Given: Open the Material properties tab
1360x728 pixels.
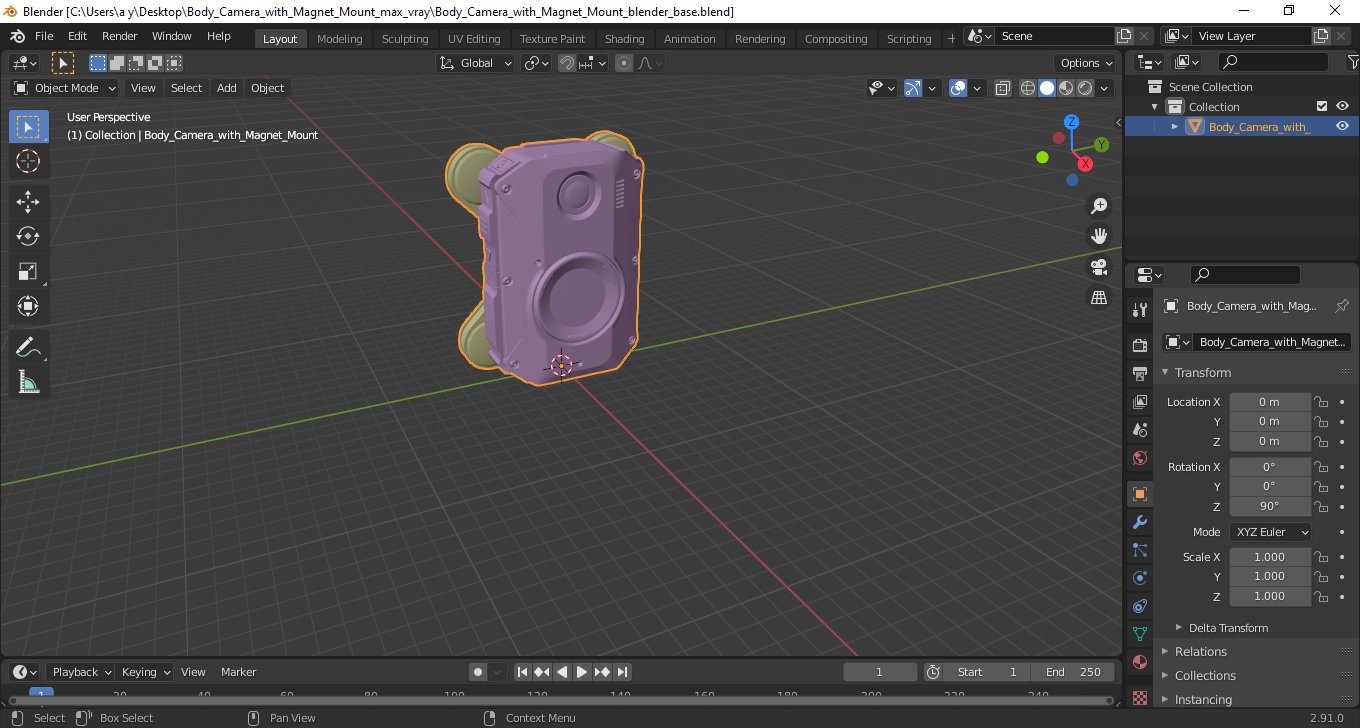Looking at the screenshot, I should tap(1140, 662).
